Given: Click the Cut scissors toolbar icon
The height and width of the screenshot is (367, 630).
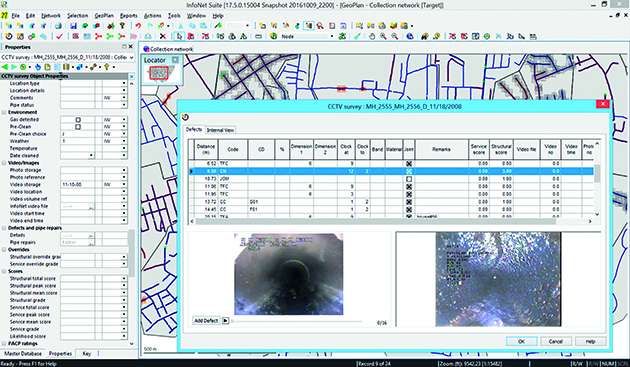Looking at the screenshot, I should click(180, 26).
